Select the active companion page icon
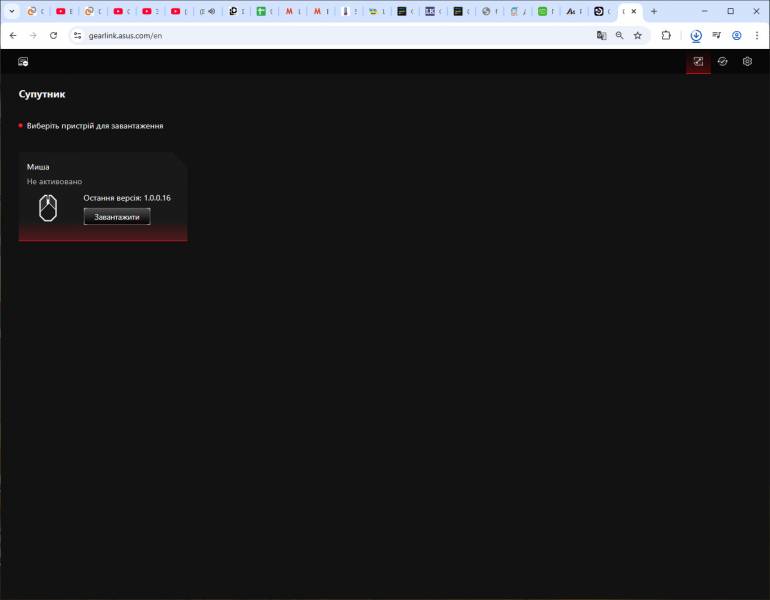This screenshot has height=600, width=770. (698, 61)
